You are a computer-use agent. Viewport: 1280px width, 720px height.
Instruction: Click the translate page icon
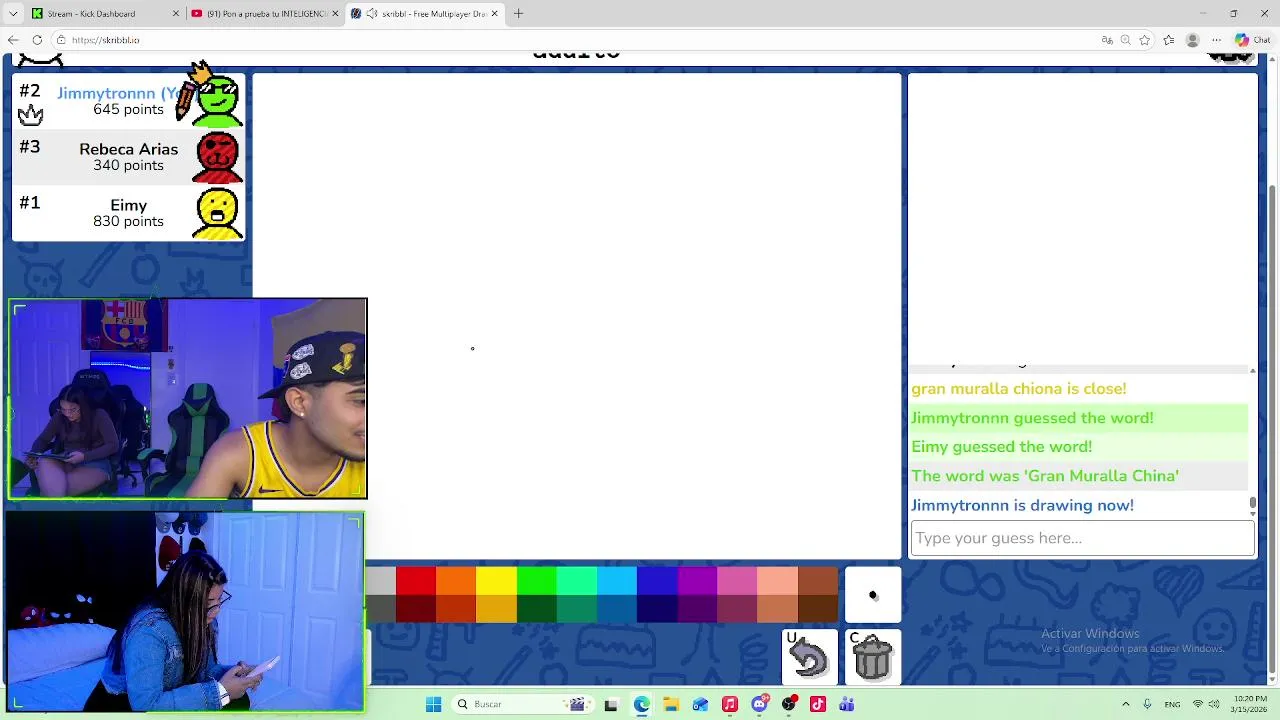point(1107,40)
